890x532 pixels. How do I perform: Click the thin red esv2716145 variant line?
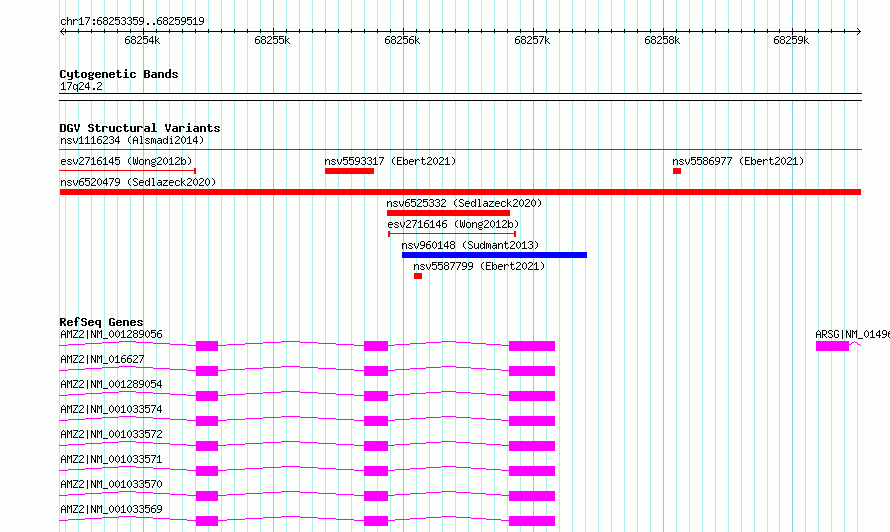coord(127,170)
